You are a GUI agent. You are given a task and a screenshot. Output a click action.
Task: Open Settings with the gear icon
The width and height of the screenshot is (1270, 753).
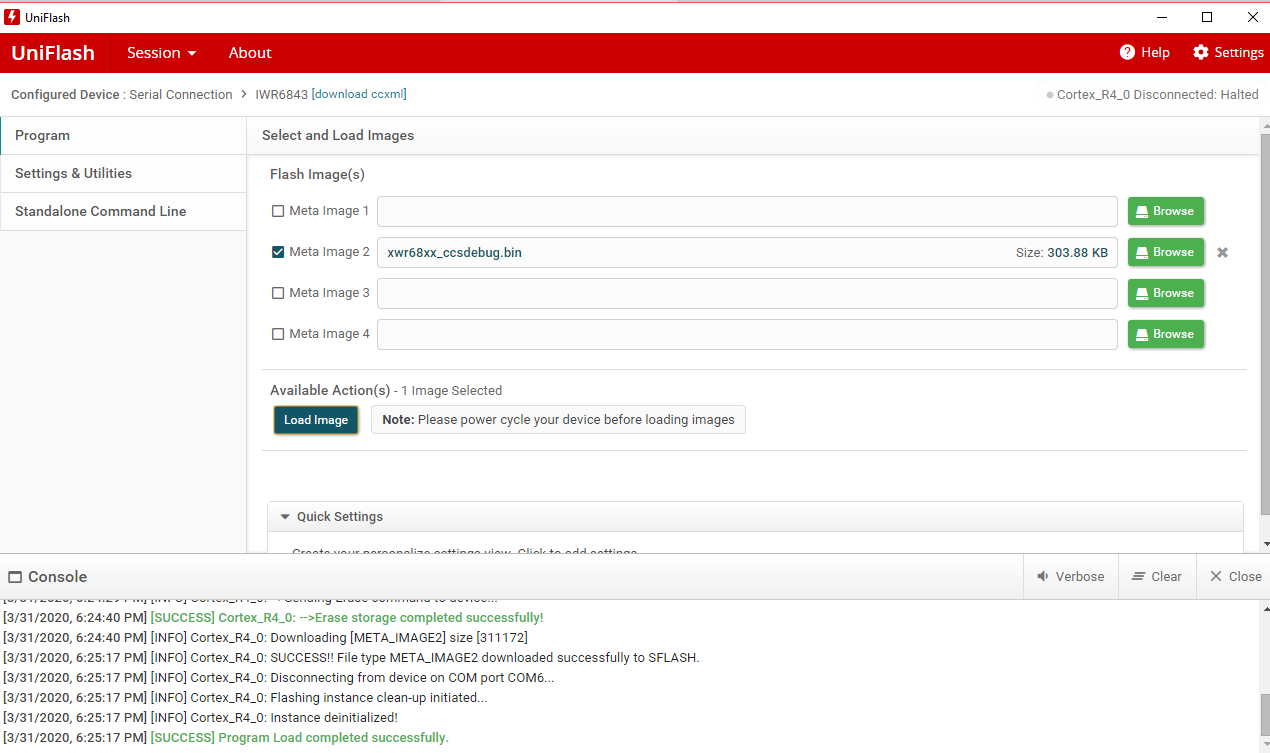click(x=1228, y=53)
